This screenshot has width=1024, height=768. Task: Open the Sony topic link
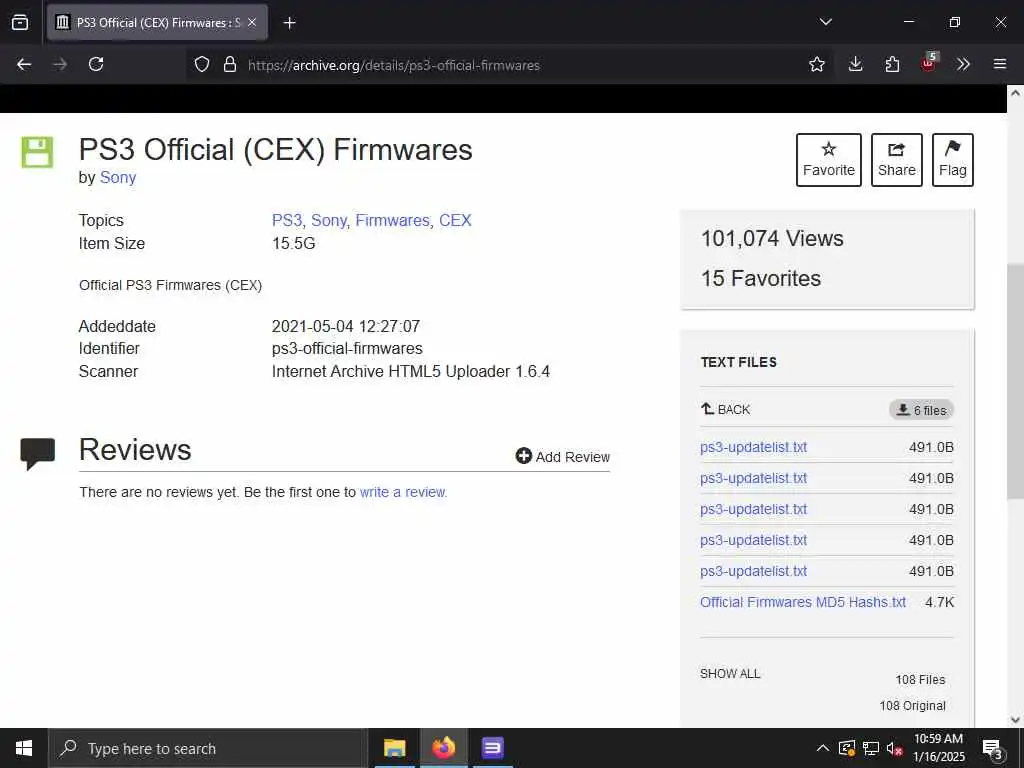[x=328, y=220]
